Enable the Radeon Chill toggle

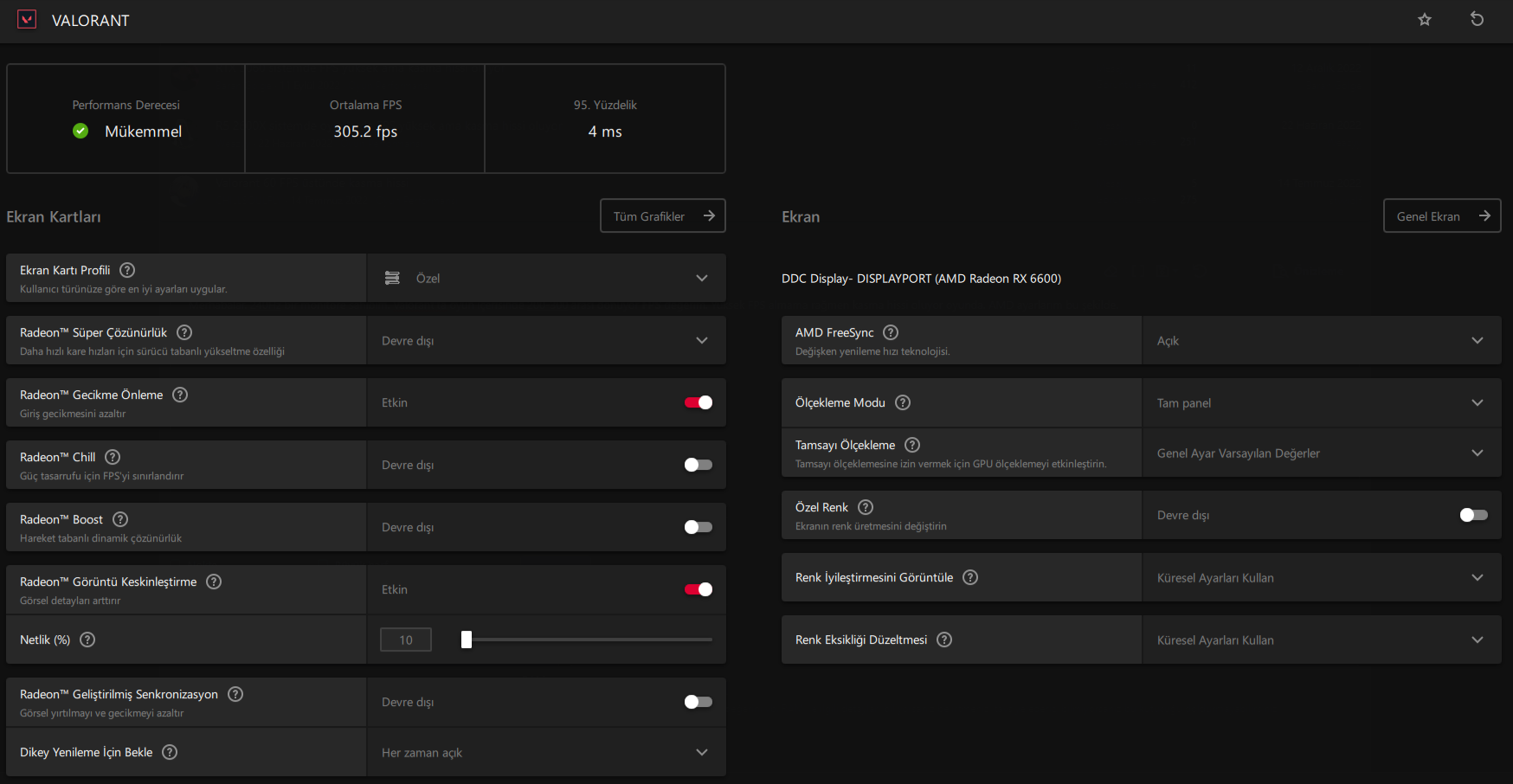(698, 465)
